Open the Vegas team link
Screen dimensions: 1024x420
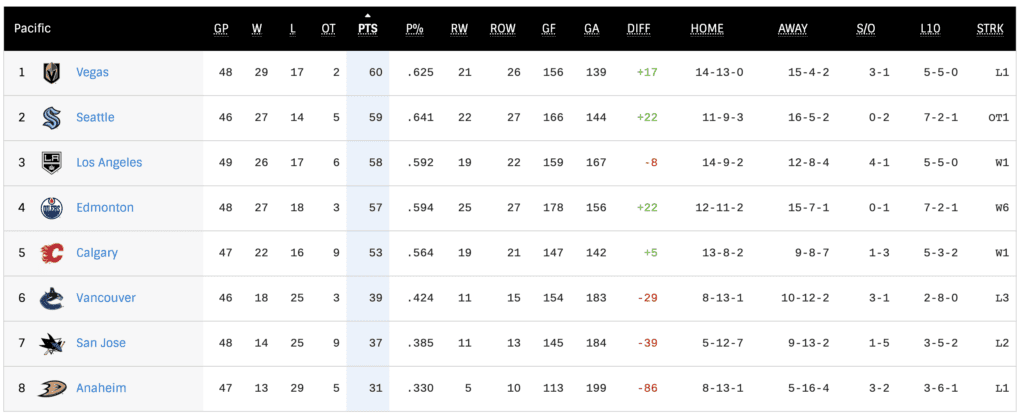[92, 73]
